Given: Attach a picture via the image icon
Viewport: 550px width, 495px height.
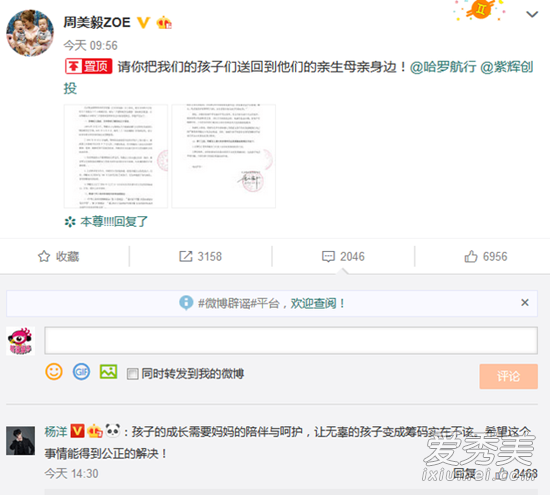Looking at the screenshot, I should click(x=108, y=372).
